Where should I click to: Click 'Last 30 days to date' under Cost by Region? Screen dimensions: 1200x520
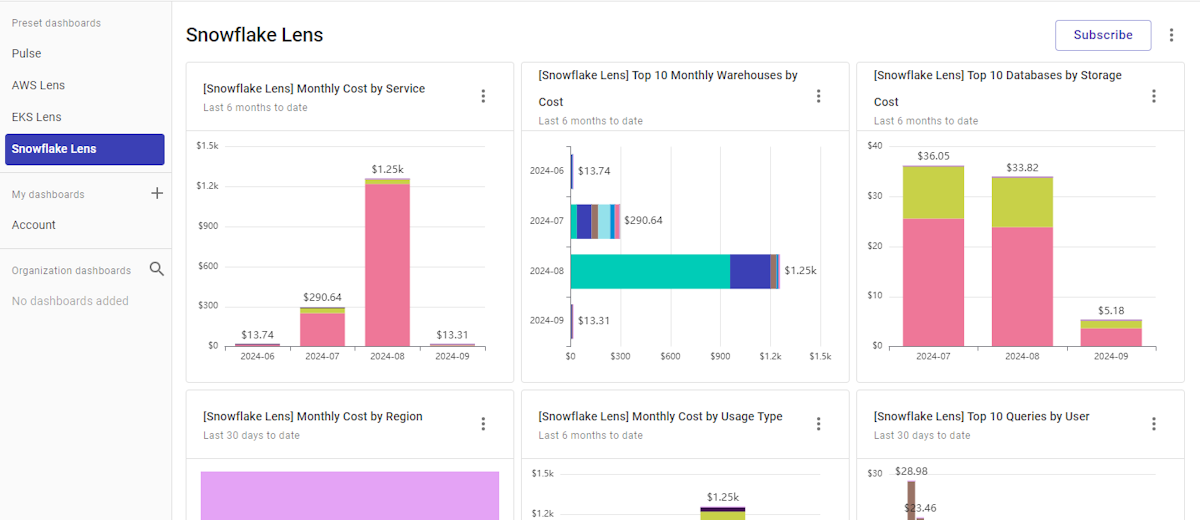251,436
